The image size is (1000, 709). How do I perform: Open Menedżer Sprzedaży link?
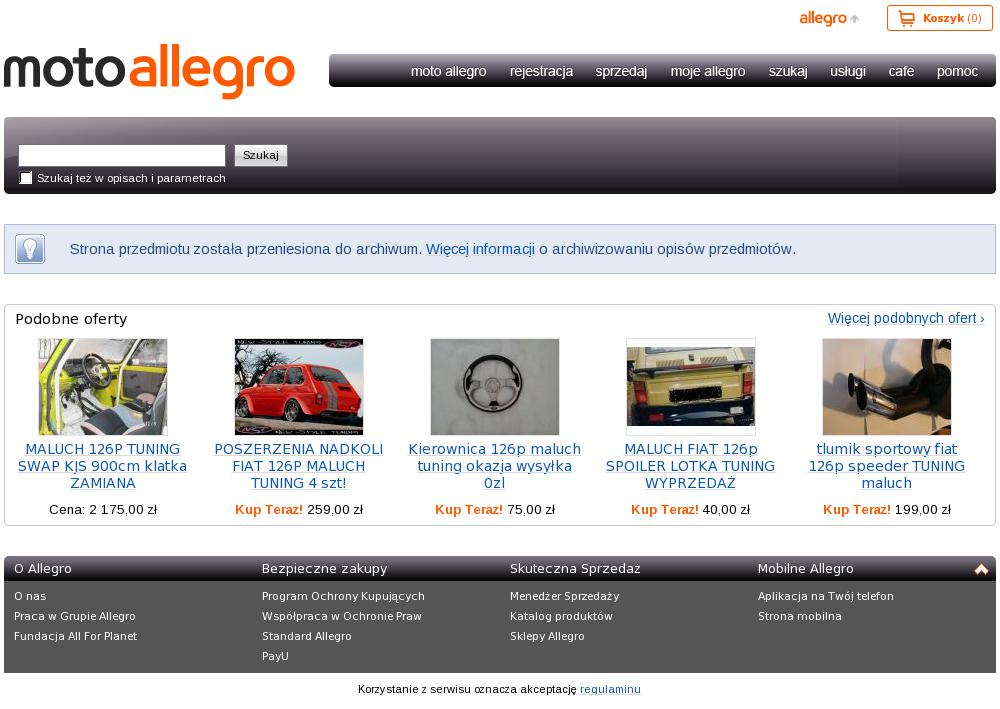coord(564,596)
